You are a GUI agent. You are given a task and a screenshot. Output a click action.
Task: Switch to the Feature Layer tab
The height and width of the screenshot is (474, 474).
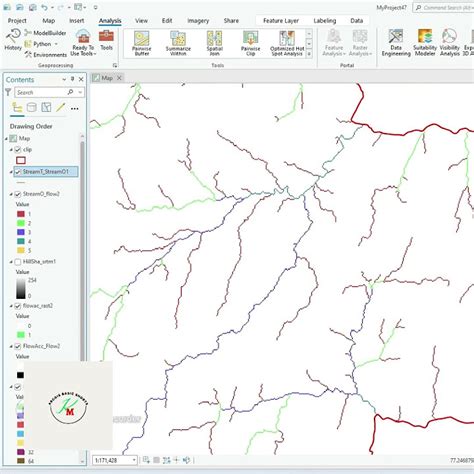[x=281, y=21]
